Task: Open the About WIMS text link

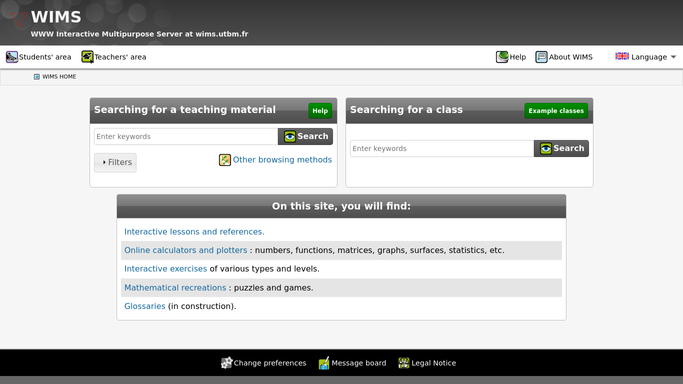Action: pos(571,57)
